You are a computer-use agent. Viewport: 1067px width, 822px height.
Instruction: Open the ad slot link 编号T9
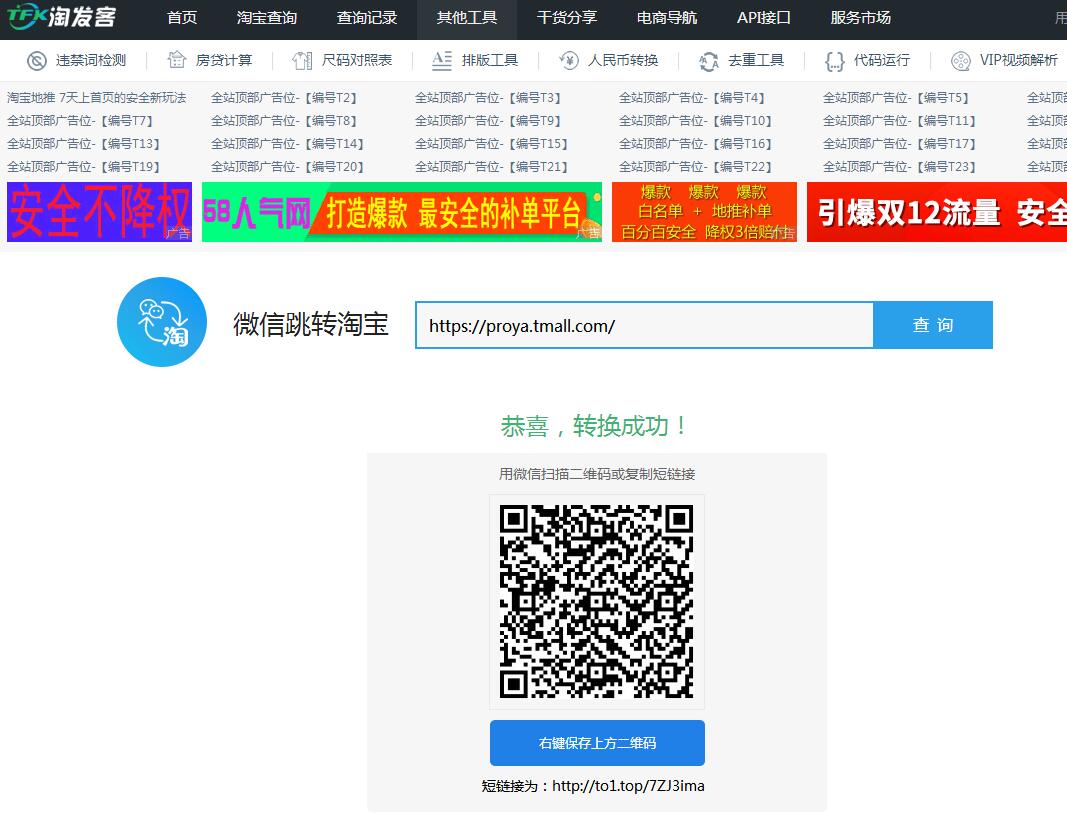(488, 121)
